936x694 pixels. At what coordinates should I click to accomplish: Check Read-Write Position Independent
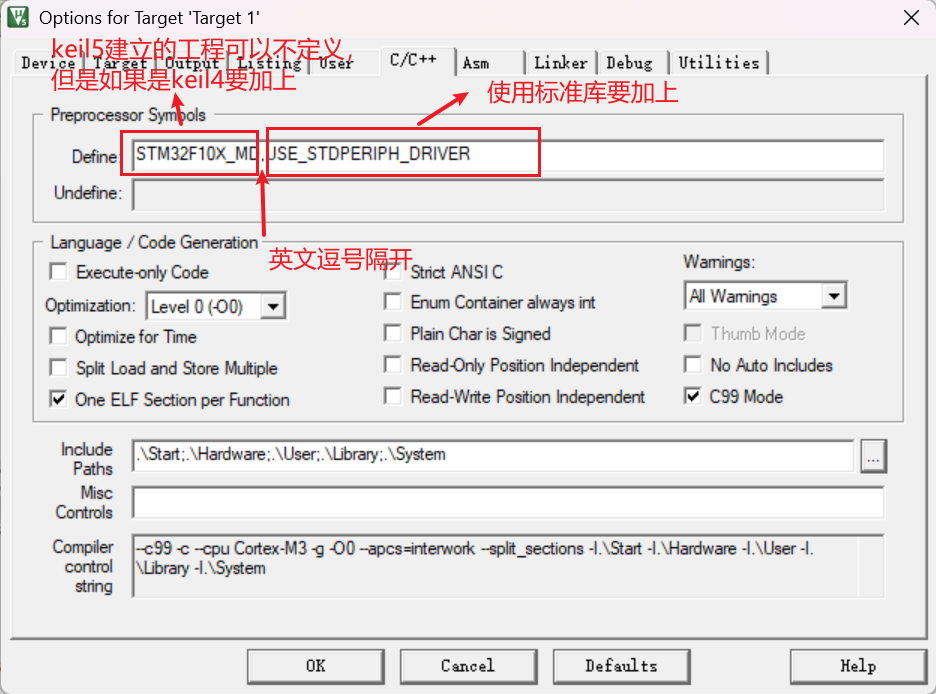coord(393,396)
